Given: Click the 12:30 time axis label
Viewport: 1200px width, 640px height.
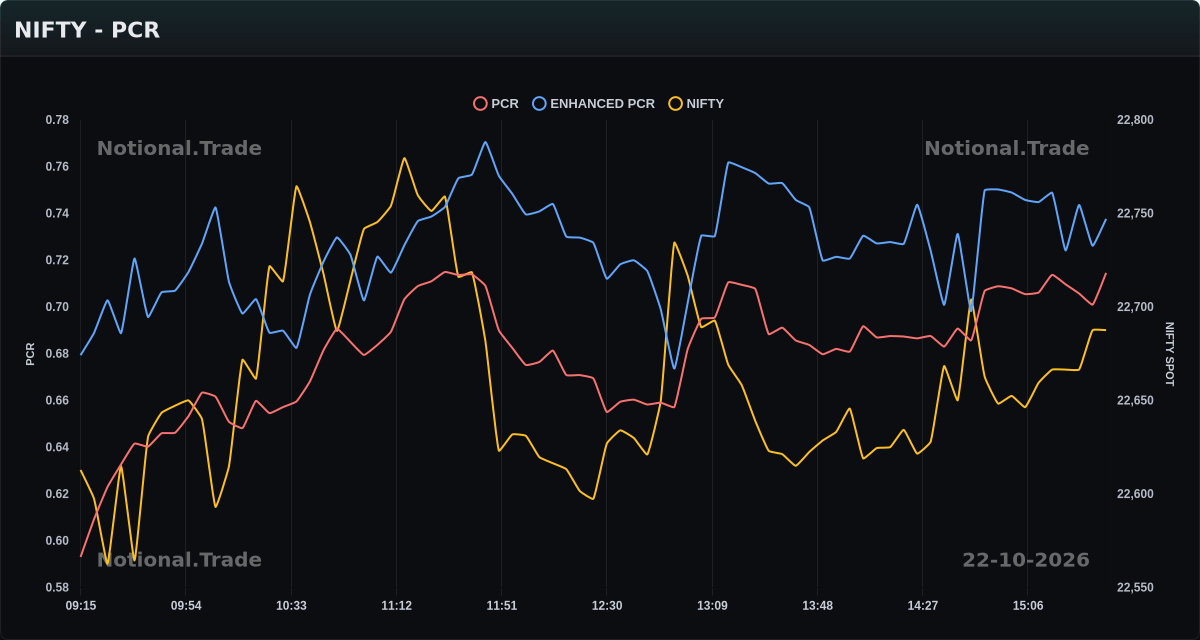Looking at the screenshot, I should (x=607, y=606).
